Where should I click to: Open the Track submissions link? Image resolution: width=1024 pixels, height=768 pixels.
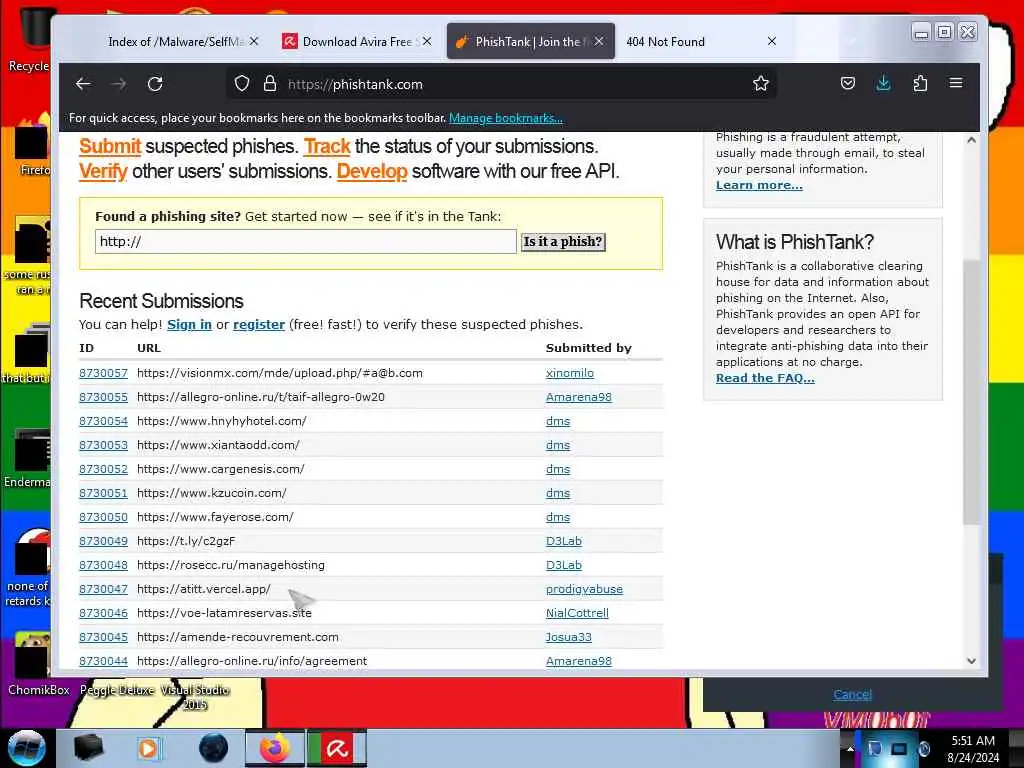[x=327, y=146]
